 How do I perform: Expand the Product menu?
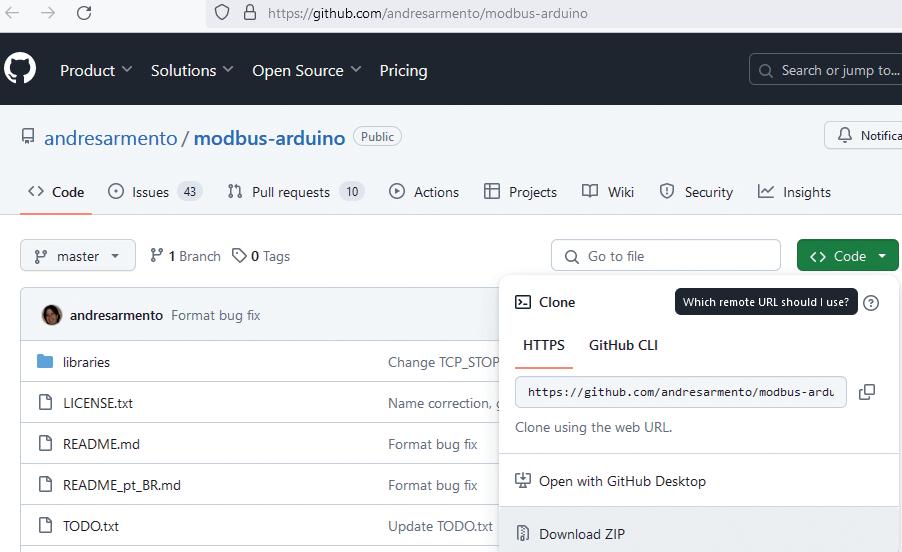point(96,70)
